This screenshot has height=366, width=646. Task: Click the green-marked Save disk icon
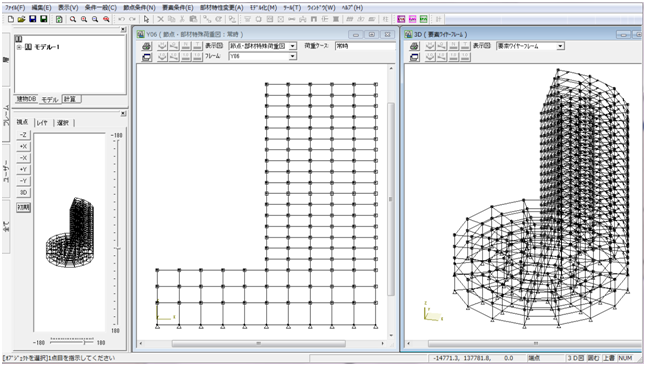coord(44,19)
